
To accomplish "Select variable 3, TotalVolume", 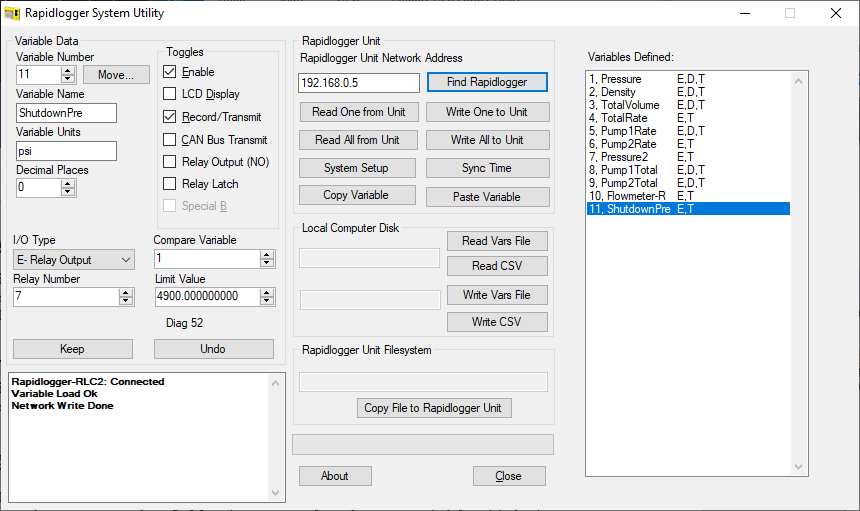I will click(x=688, y=105).
